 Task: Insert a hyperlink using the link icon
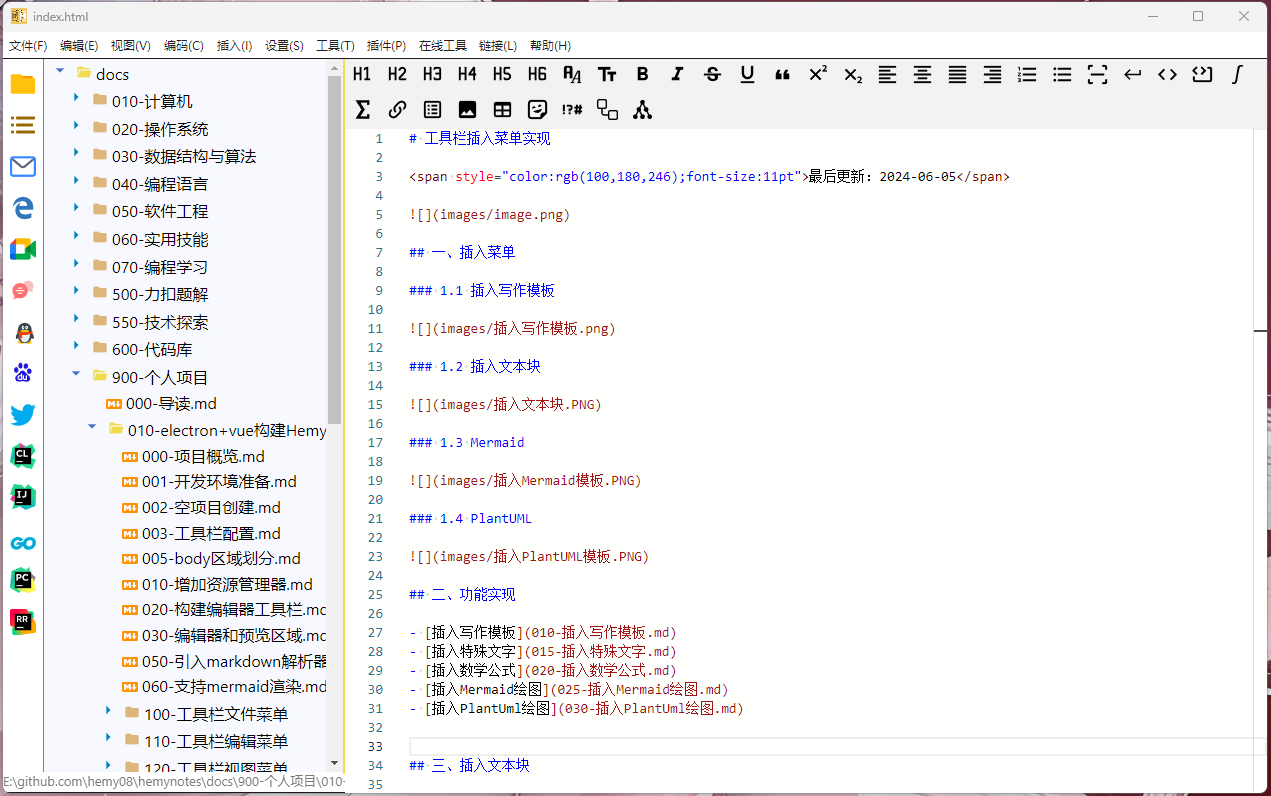[397, 110]
